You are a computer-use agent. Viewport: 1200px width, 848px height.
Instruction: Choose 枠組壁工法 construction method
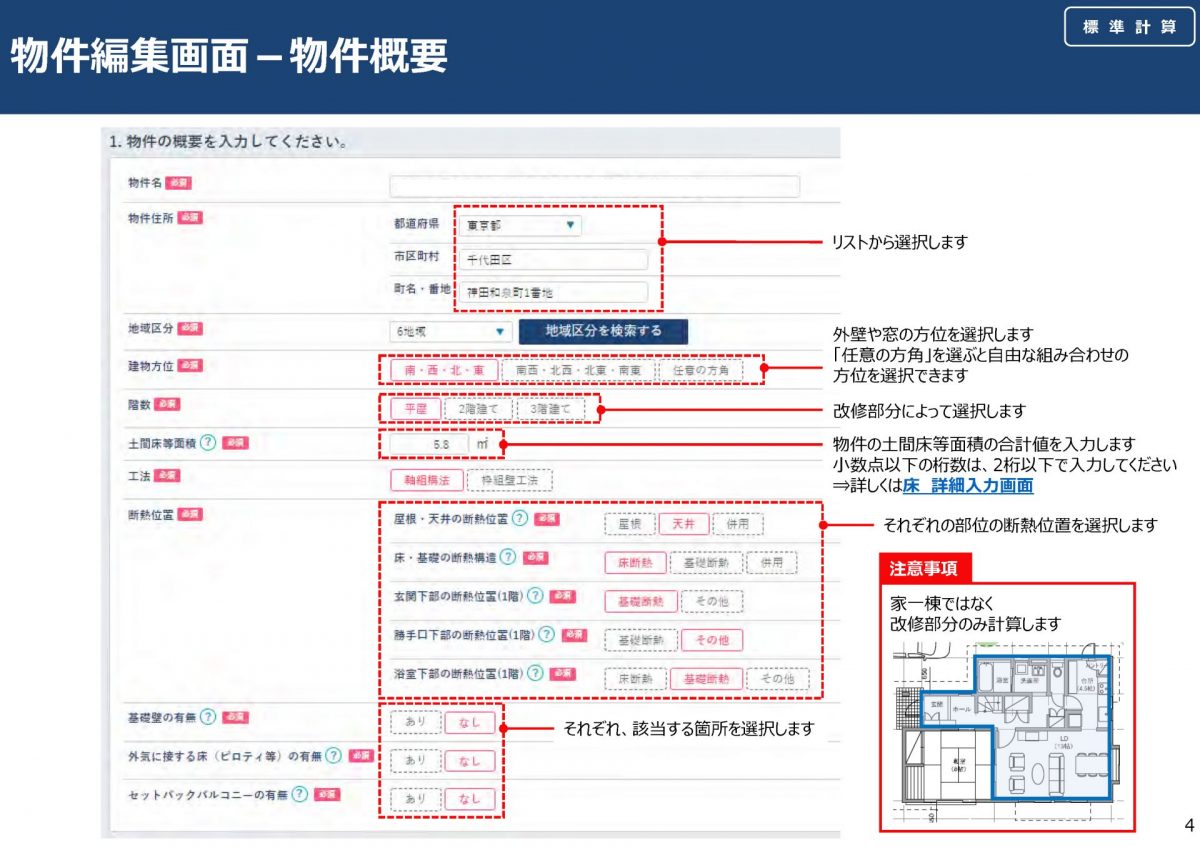coord(509,481)
